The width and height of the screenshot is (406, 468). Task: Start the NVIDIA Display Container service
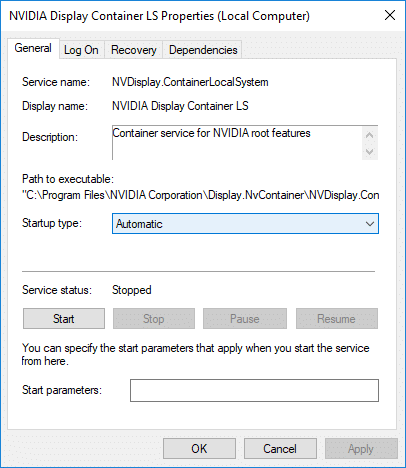tap(64, 319)
